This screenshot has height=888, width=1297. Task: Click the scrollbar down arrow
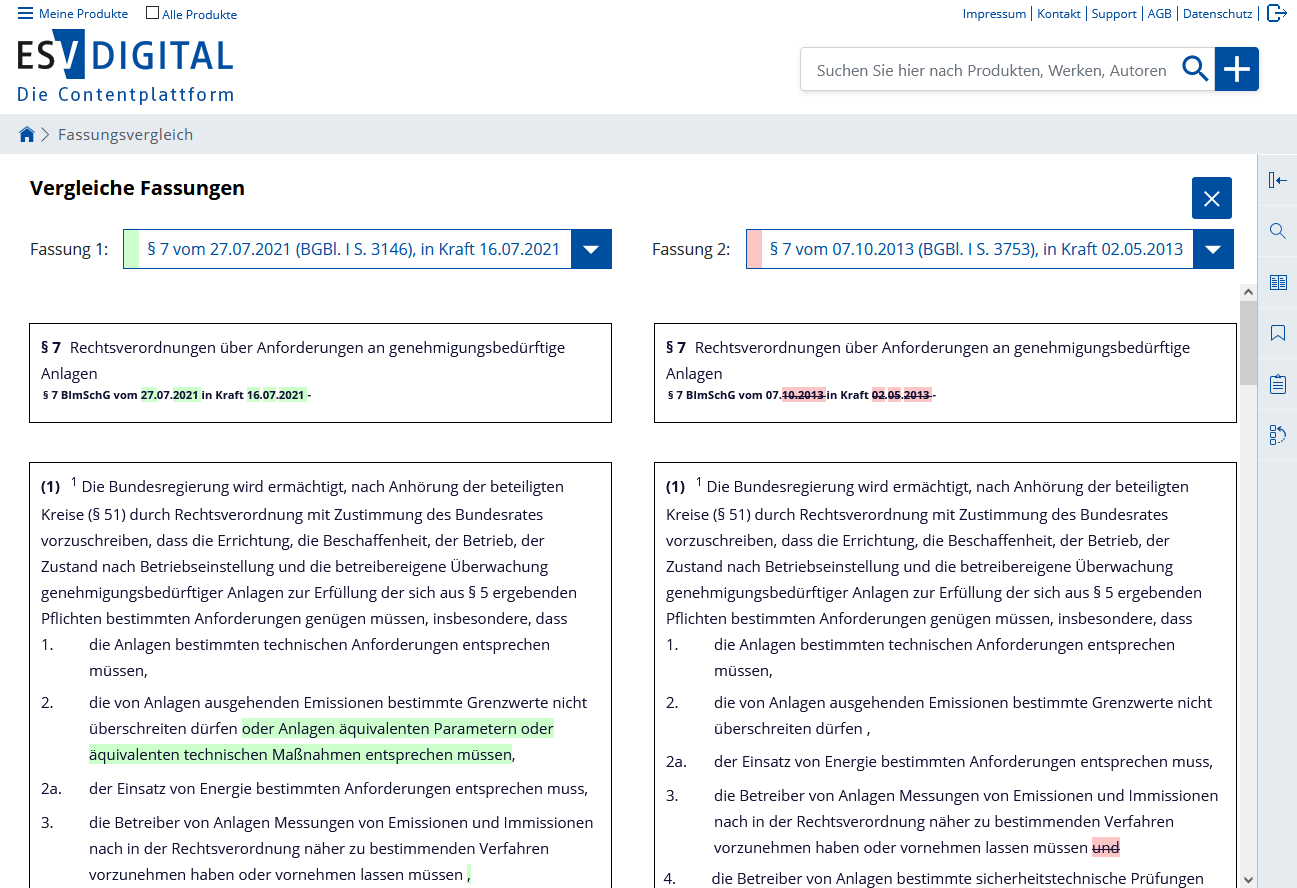[1247, 879]
